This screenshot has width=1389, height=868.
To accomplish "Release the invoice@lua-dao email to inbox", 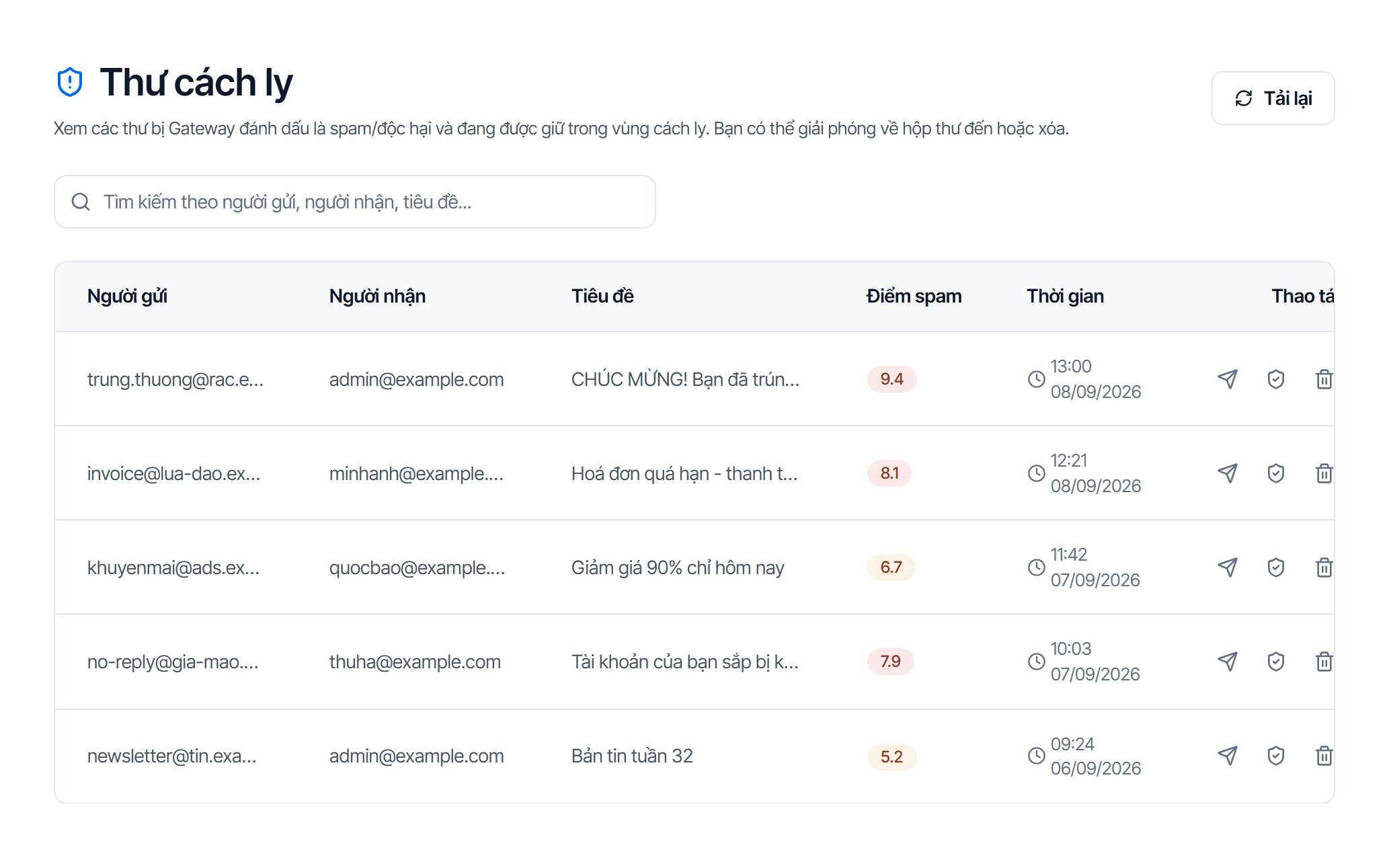I will click(1228, 473).
